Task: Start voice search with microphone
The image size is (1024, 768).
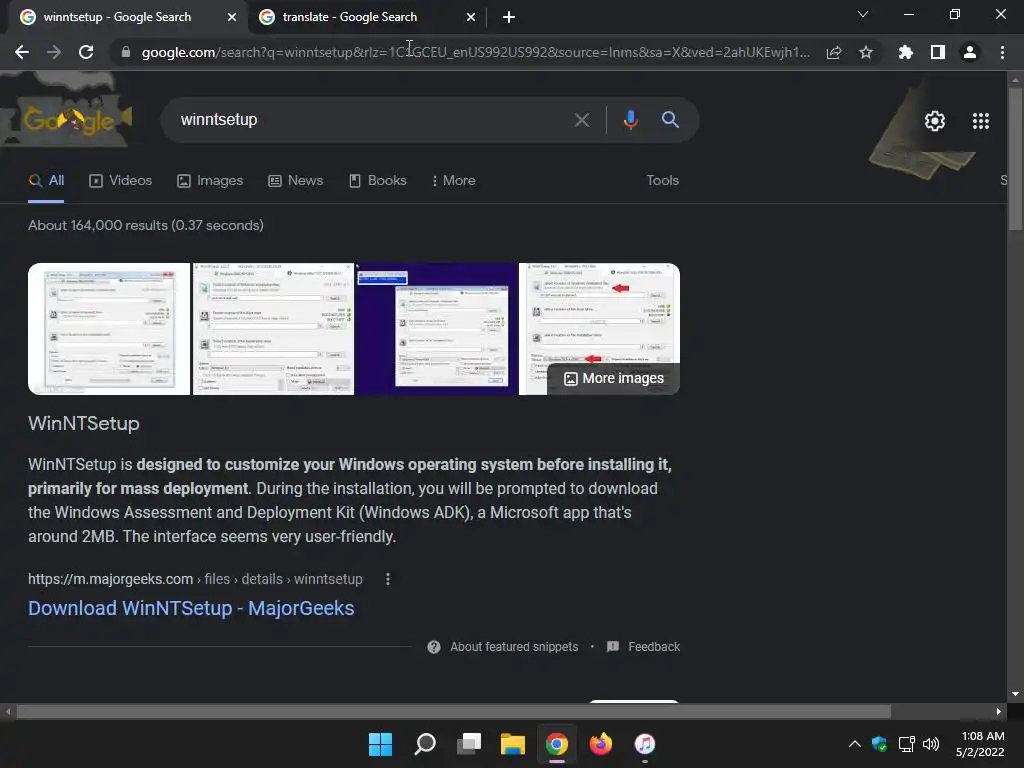Action: (x=630, y=120)
